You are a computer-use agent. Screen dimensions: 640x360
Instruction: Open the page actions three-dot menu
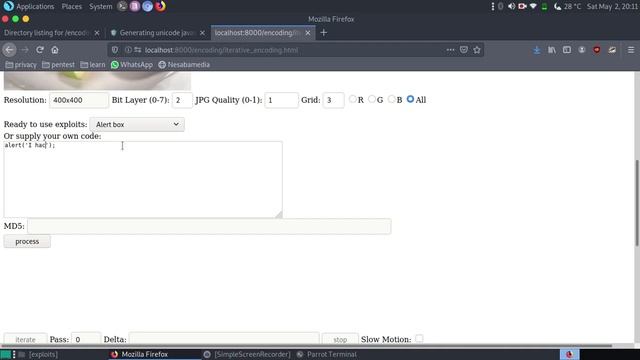(x=450, y=50)
